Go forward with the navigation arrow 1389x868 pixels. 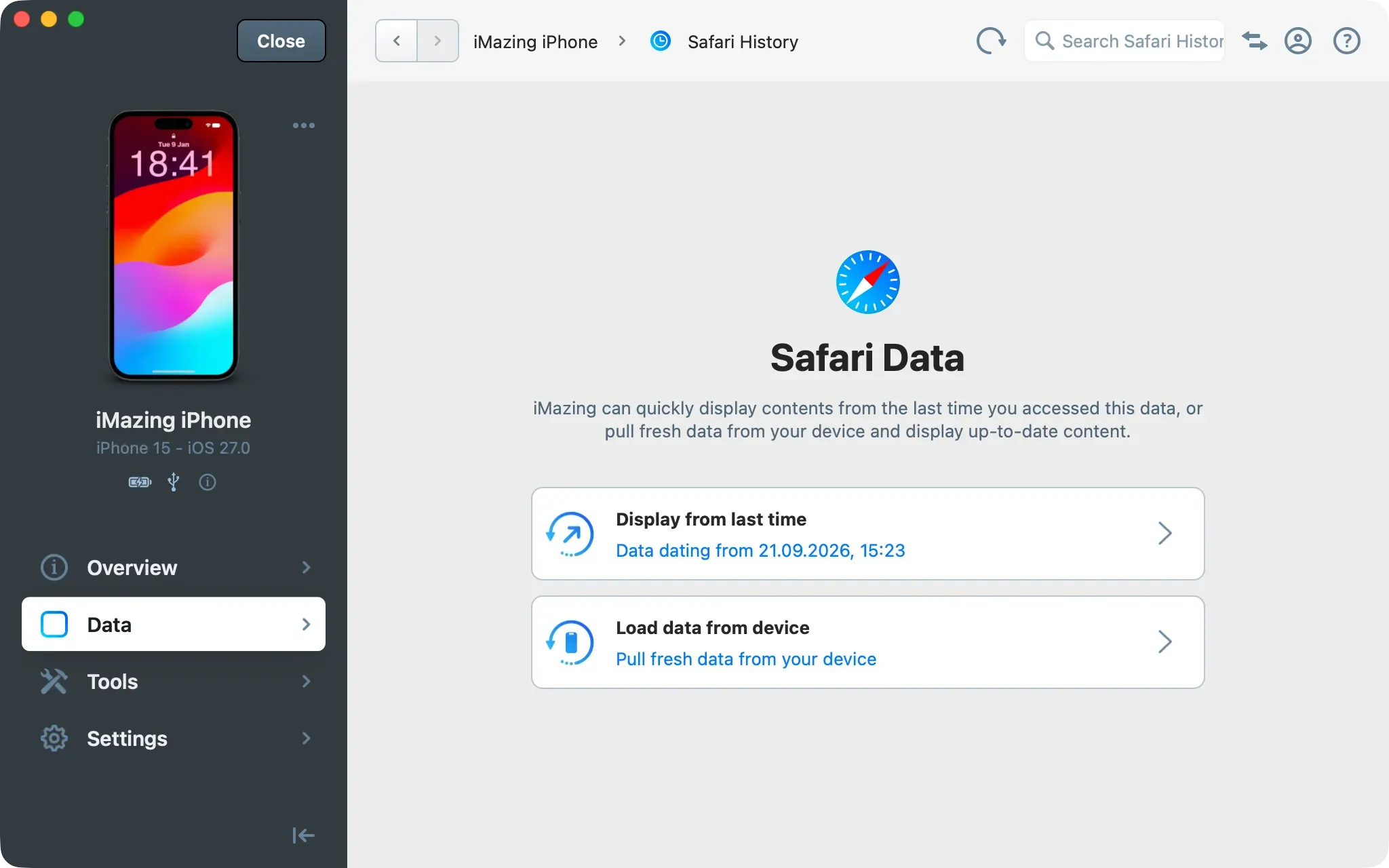point(437,41)
